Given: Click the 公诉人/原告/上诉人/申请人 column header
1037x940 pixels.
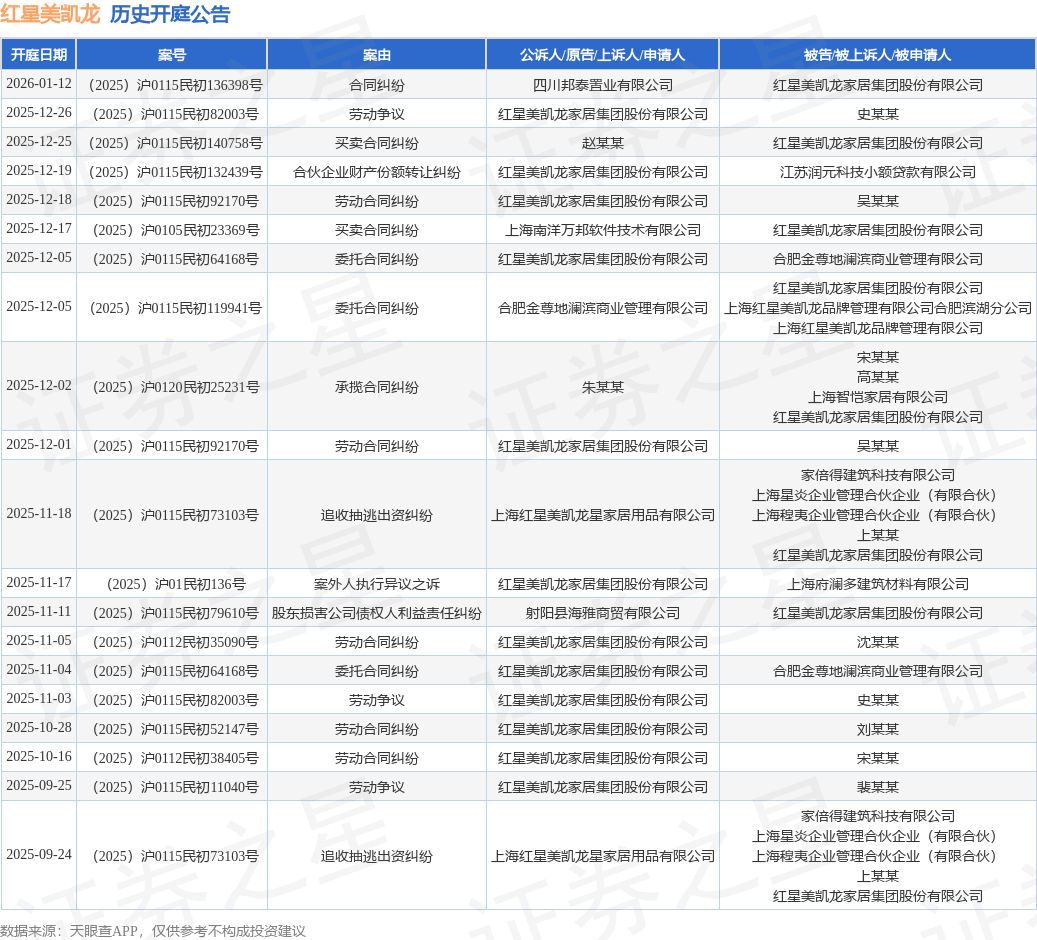Looking at the screenshot, I should 602,55.
